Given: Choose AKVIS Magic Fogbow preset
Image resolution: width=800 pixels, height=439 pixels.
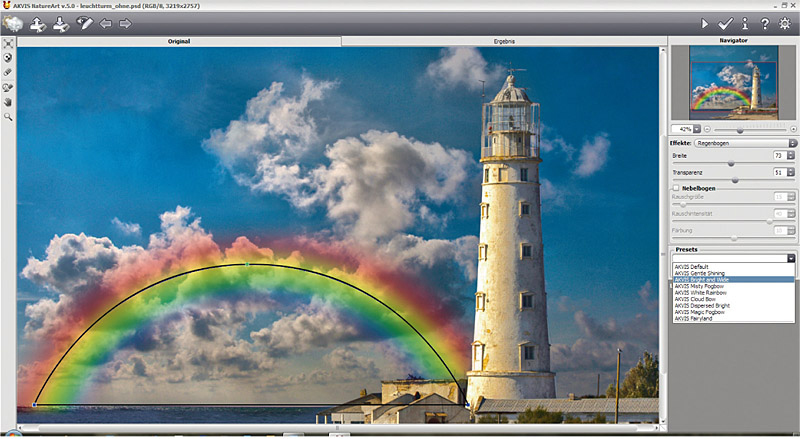Looking at the screenshot, I should [734, 312].
